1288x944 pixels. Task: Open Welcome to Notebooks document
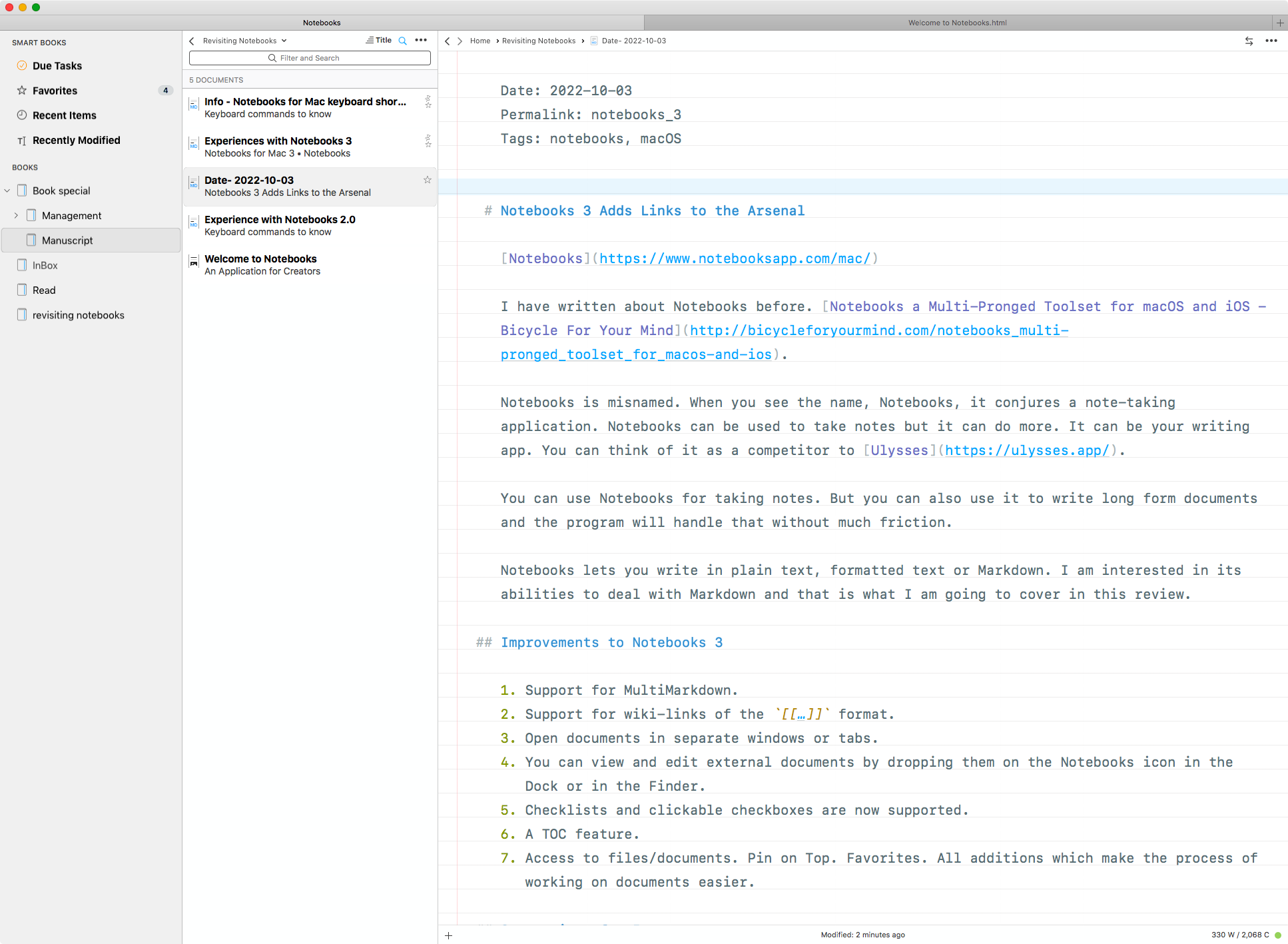coord(310,265)
